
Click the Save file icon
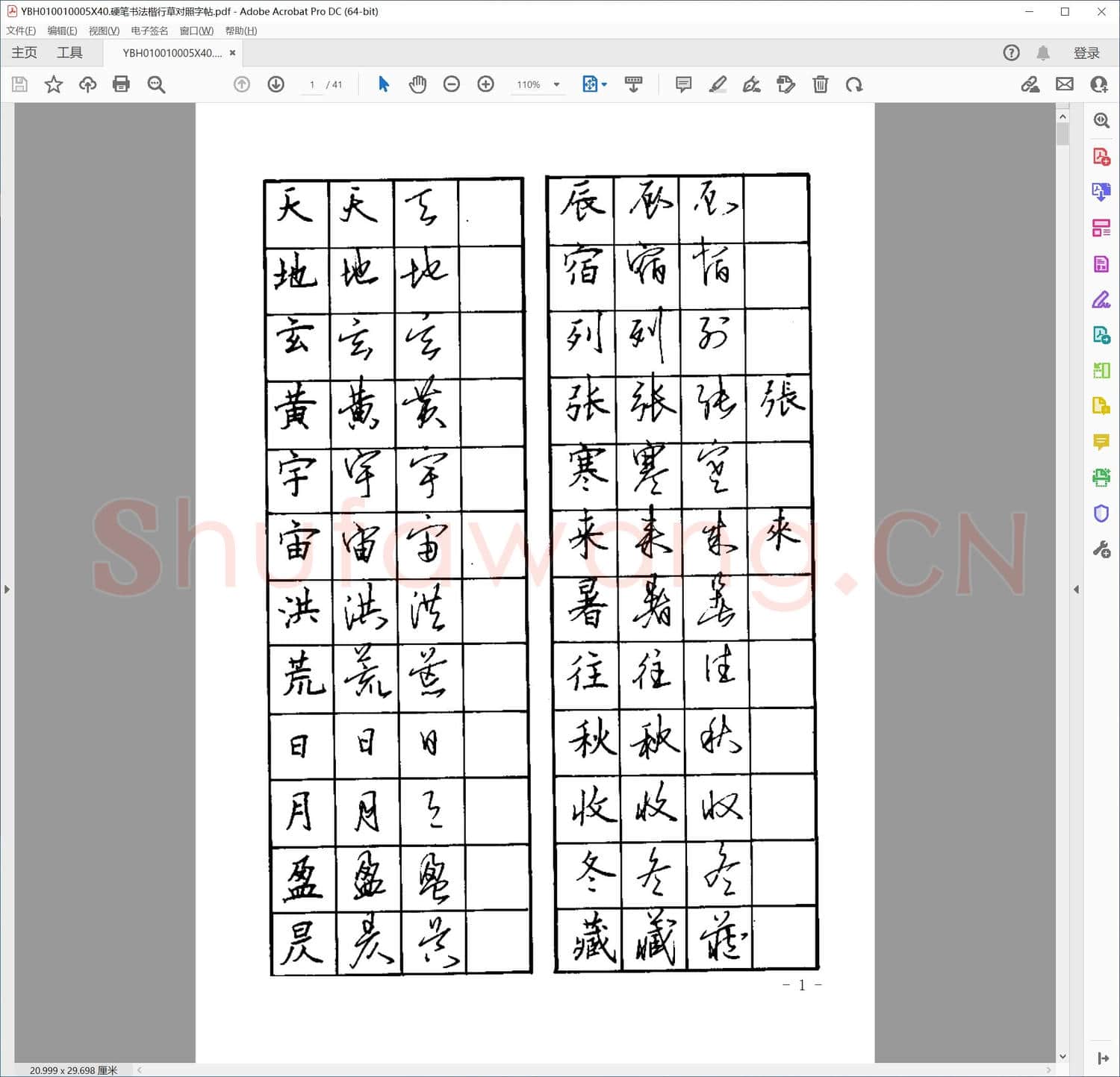pyautogui.click(x=19, y=84)
